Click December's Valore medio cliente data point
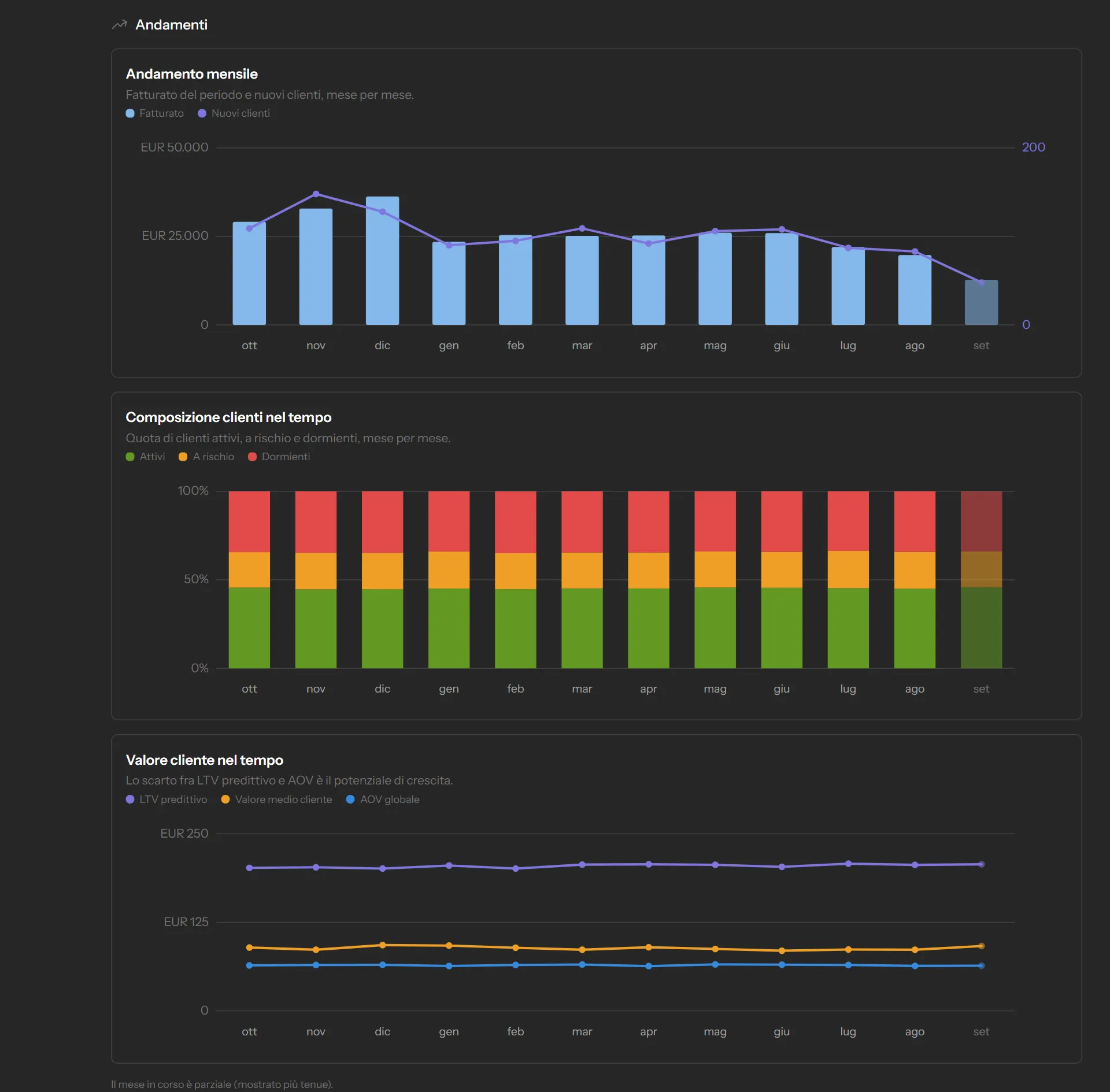The height and width of the screenshot is (1092, 1110). [382, 945]
